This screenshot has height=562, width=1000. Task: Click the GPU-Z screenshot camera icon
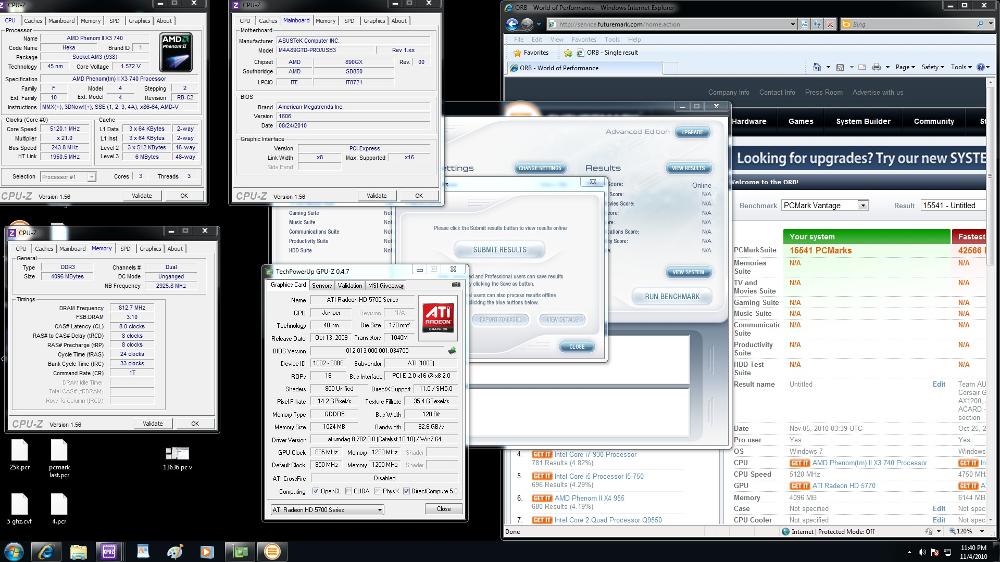click(456, 285)
